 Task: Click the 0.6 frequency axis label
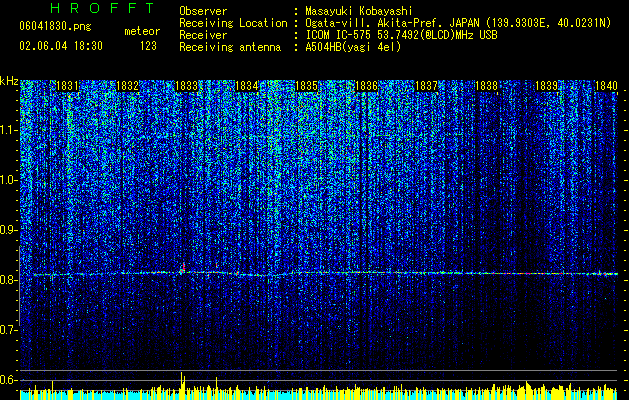pos(9,380)
